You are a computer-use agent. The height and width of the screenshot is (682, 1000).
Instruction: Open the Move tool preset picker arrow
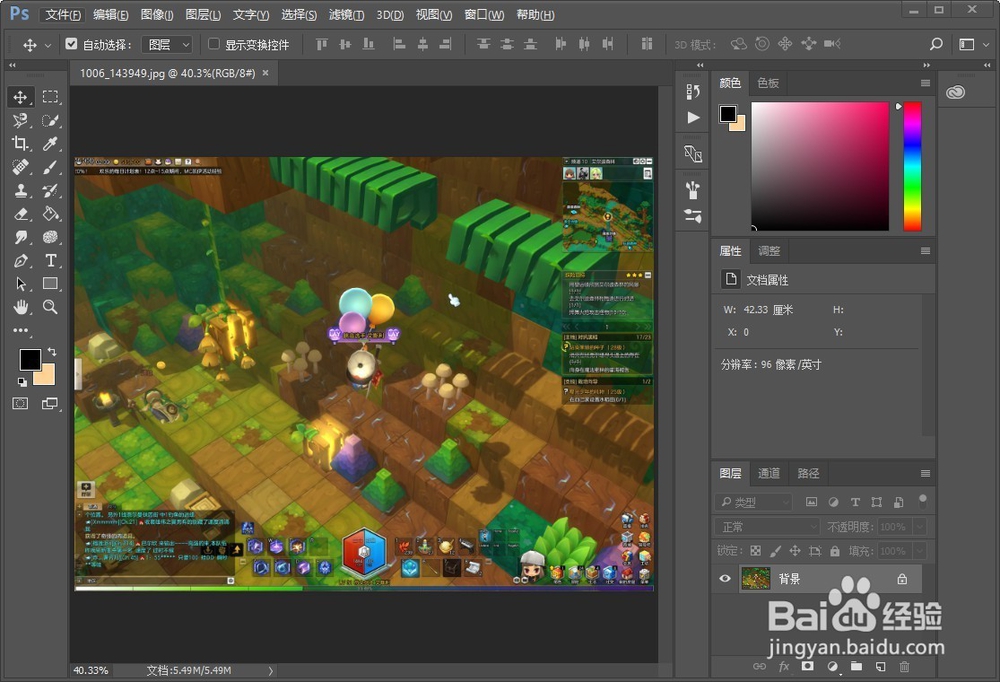47,45
